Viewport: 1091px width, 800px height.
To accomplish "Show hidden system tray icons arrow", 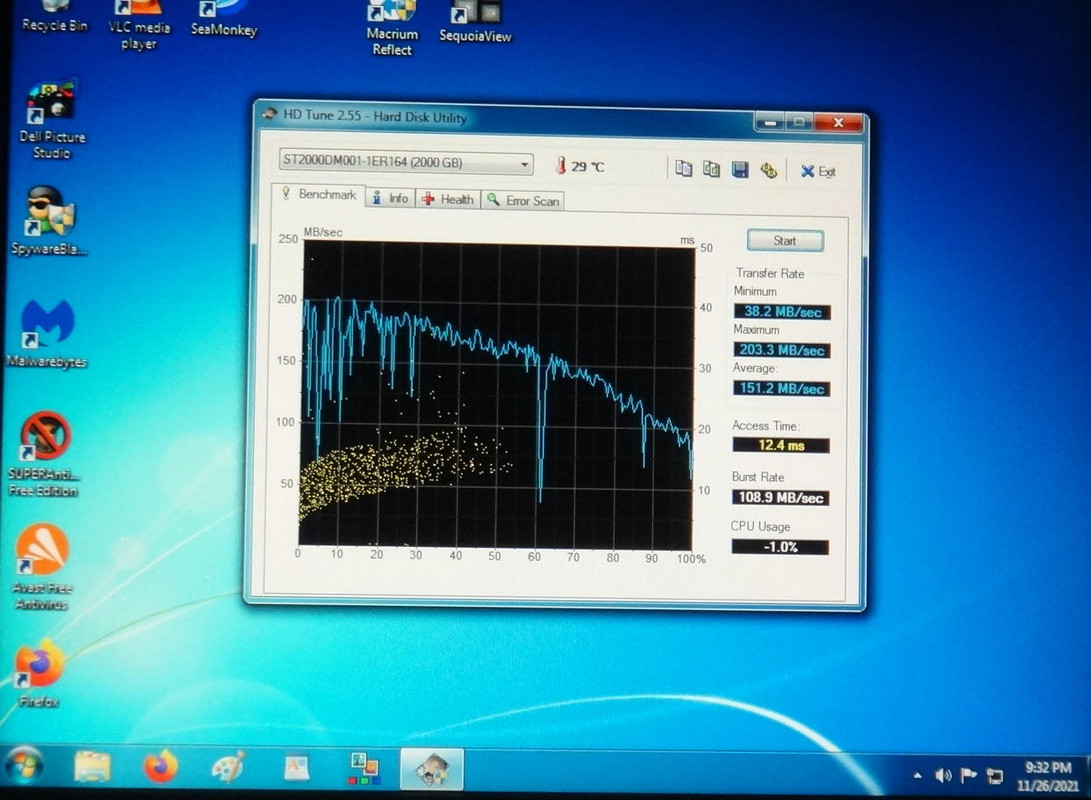I will [918, 775].
